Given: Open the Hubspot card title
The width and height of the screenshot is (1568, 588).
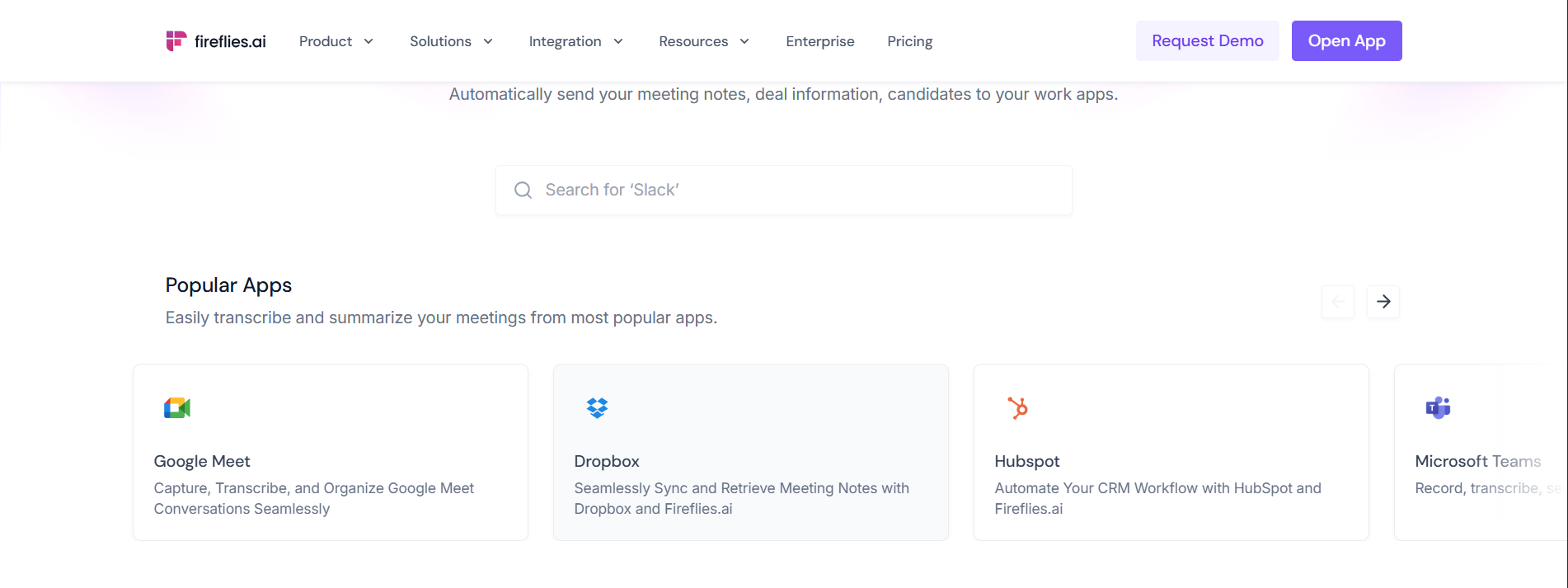Looking at the screenshot, I should tap(1027, 461).
